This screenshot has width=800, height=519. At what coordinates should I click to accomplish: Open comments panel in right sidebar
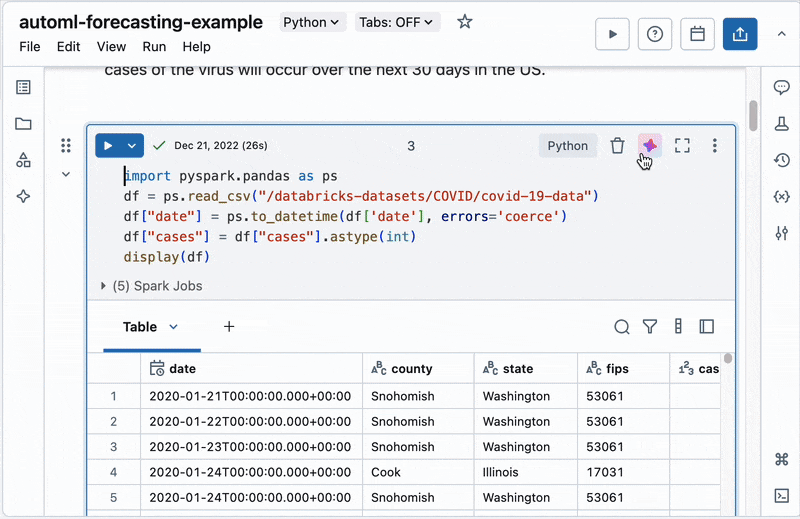coord(782,88)
